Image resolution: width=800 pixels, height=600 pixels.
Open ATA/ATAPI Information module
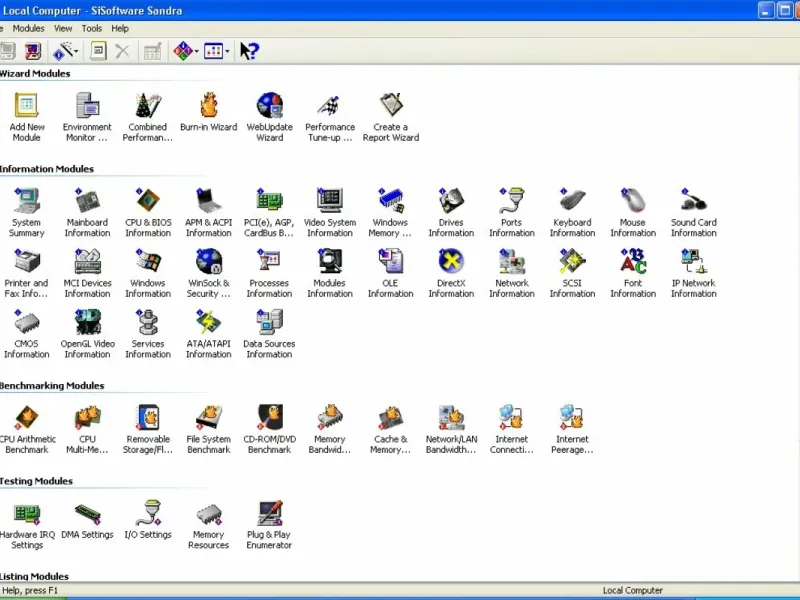(209, 334)
